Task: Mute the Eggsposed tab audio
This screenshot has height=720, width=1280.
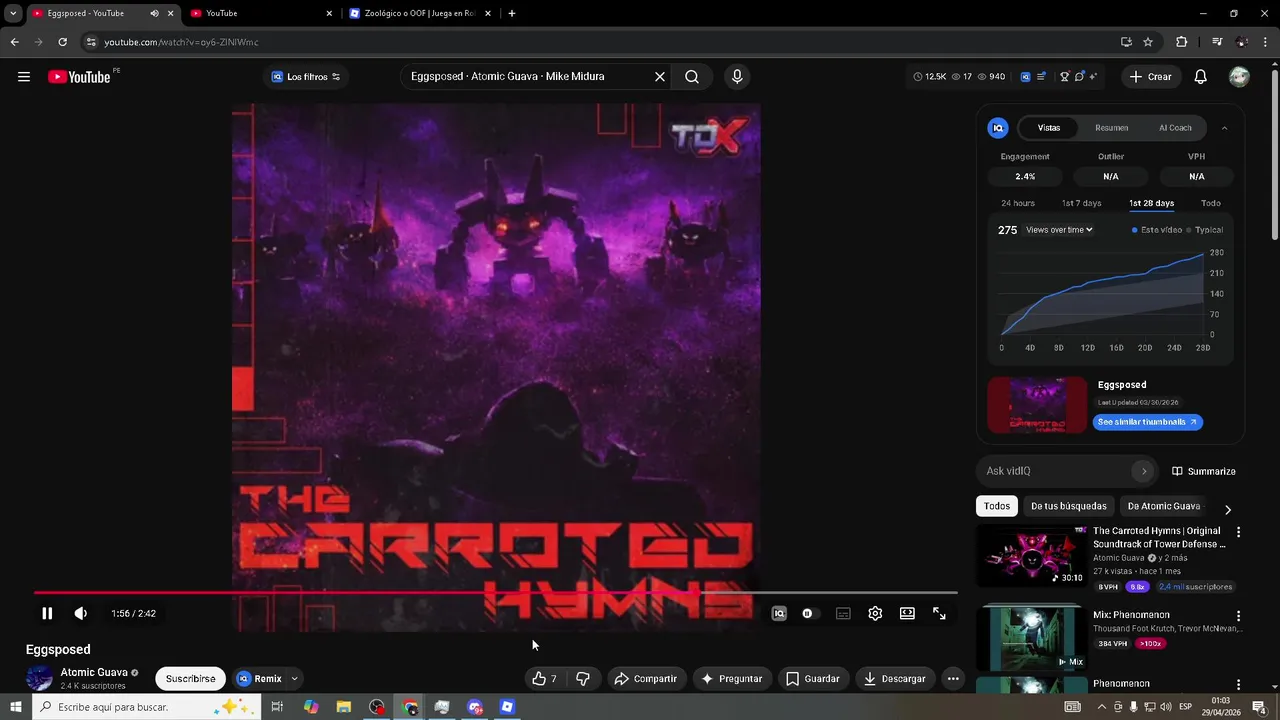Action: click(154, 13)
